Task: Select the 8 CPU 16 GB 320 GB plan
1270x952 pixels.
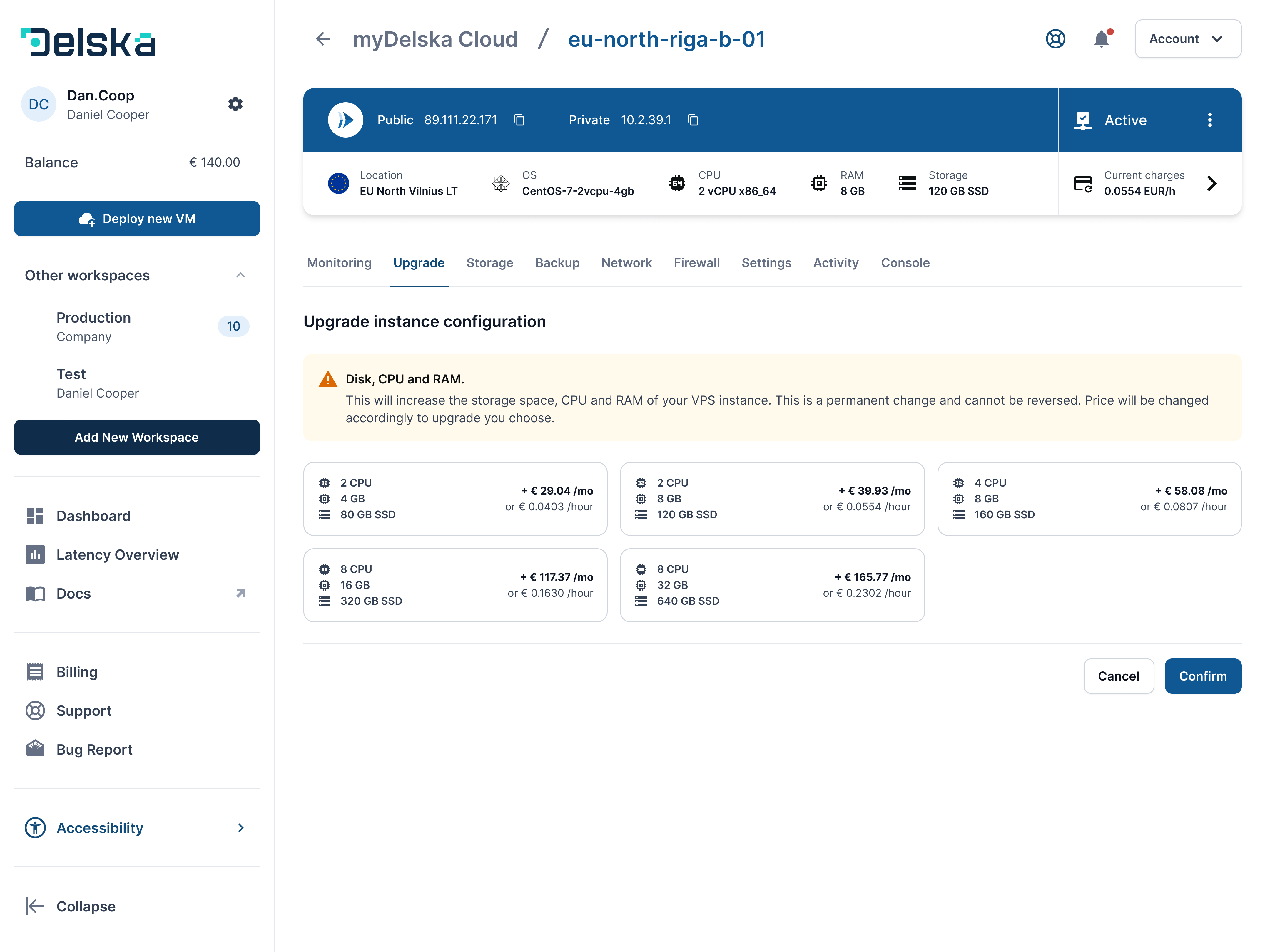Action: 455,585
